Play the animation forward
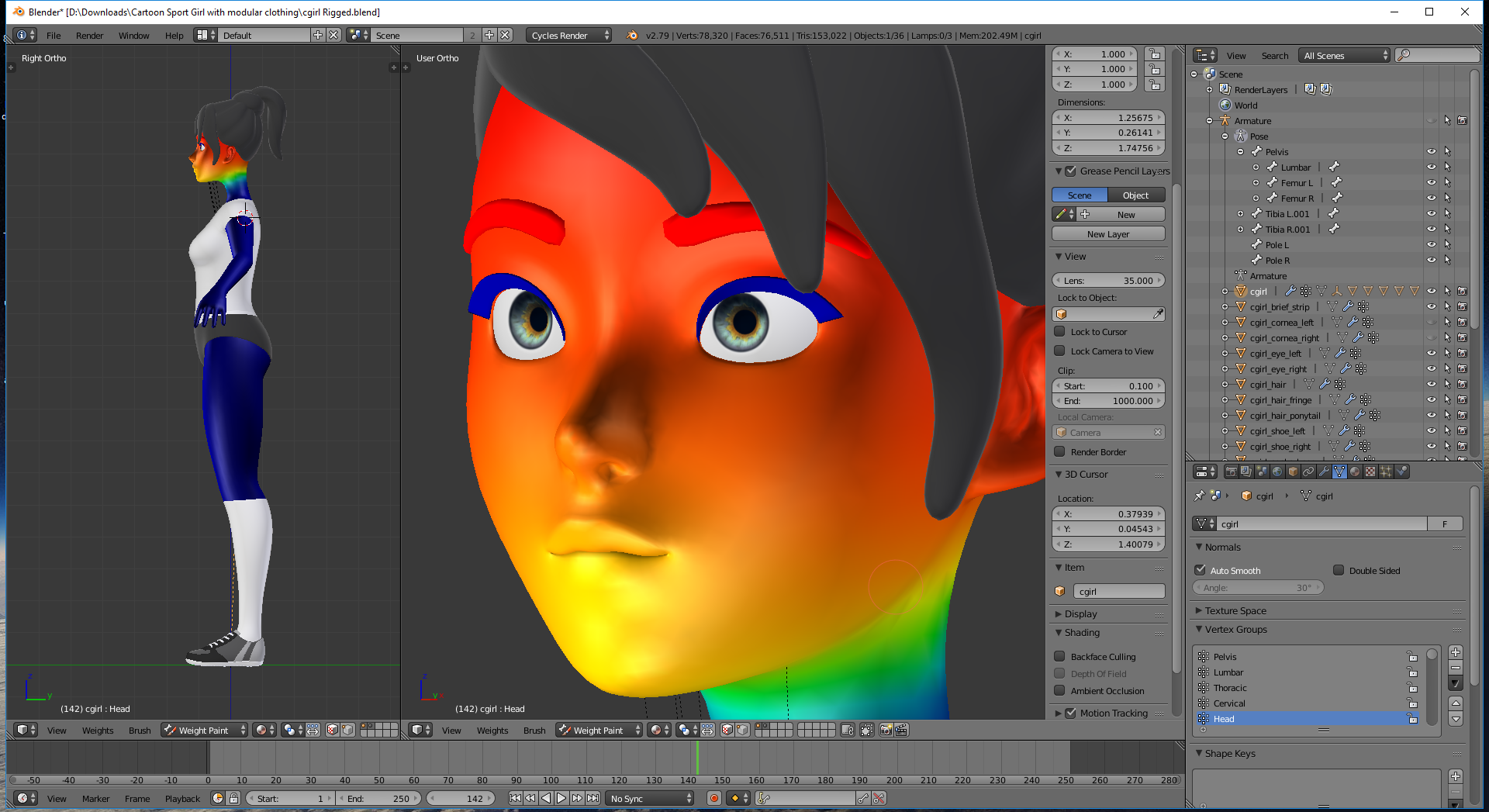The height and width of the screenshot is (812, 1489). pyautogui.click(x=561, y=798)
